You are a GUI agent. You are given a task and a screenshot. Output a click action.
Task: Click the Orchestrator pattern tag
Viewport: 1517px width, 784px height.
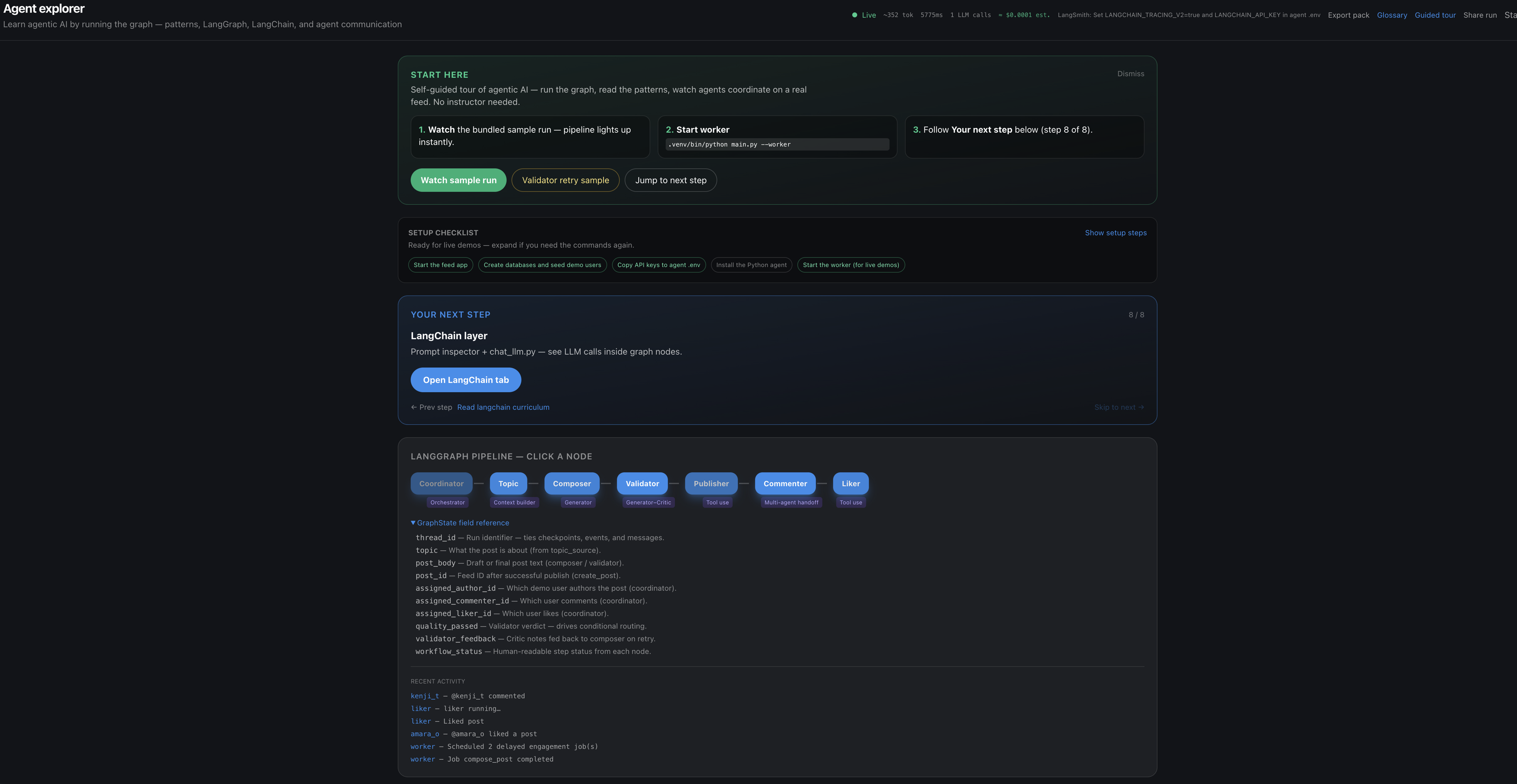tap(447, 502)
